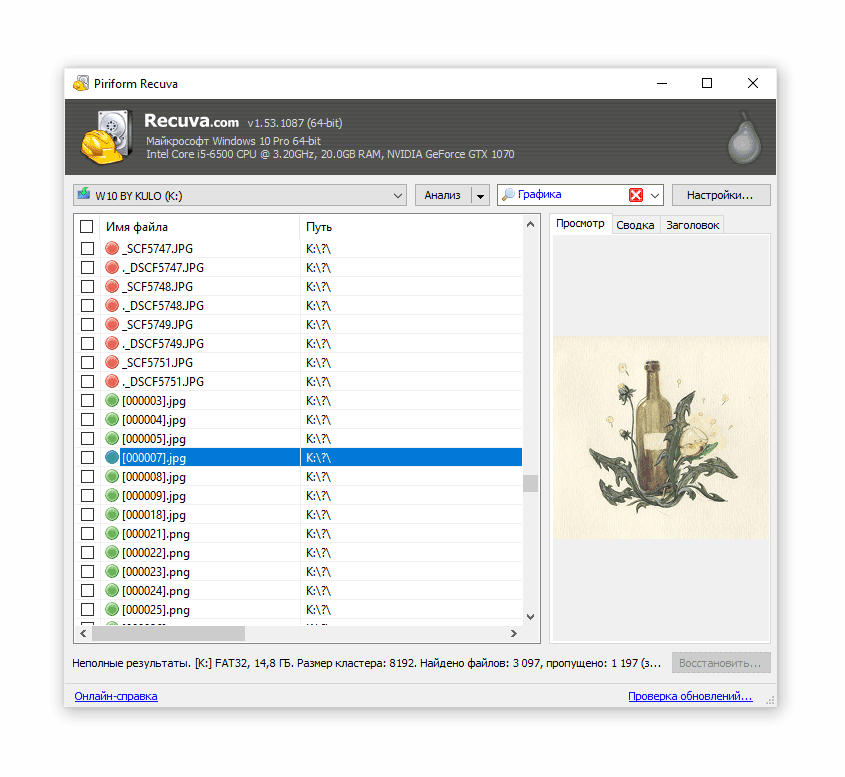Viewport: 845px width, 777px height.
Task: Switch to the Заголовок tab
Action: click(692, 225)
